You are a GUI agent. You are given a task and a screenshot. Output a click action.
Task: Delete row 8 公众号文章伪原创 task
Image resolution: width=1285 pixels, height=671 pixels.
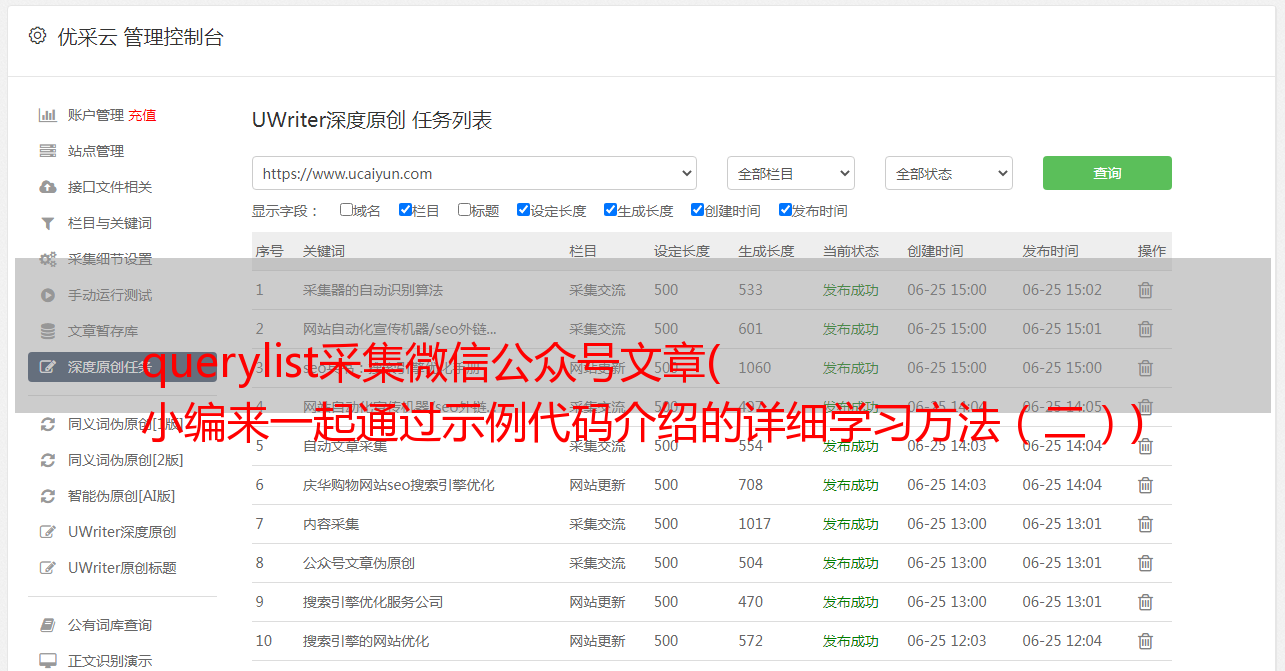(1145, 563)
